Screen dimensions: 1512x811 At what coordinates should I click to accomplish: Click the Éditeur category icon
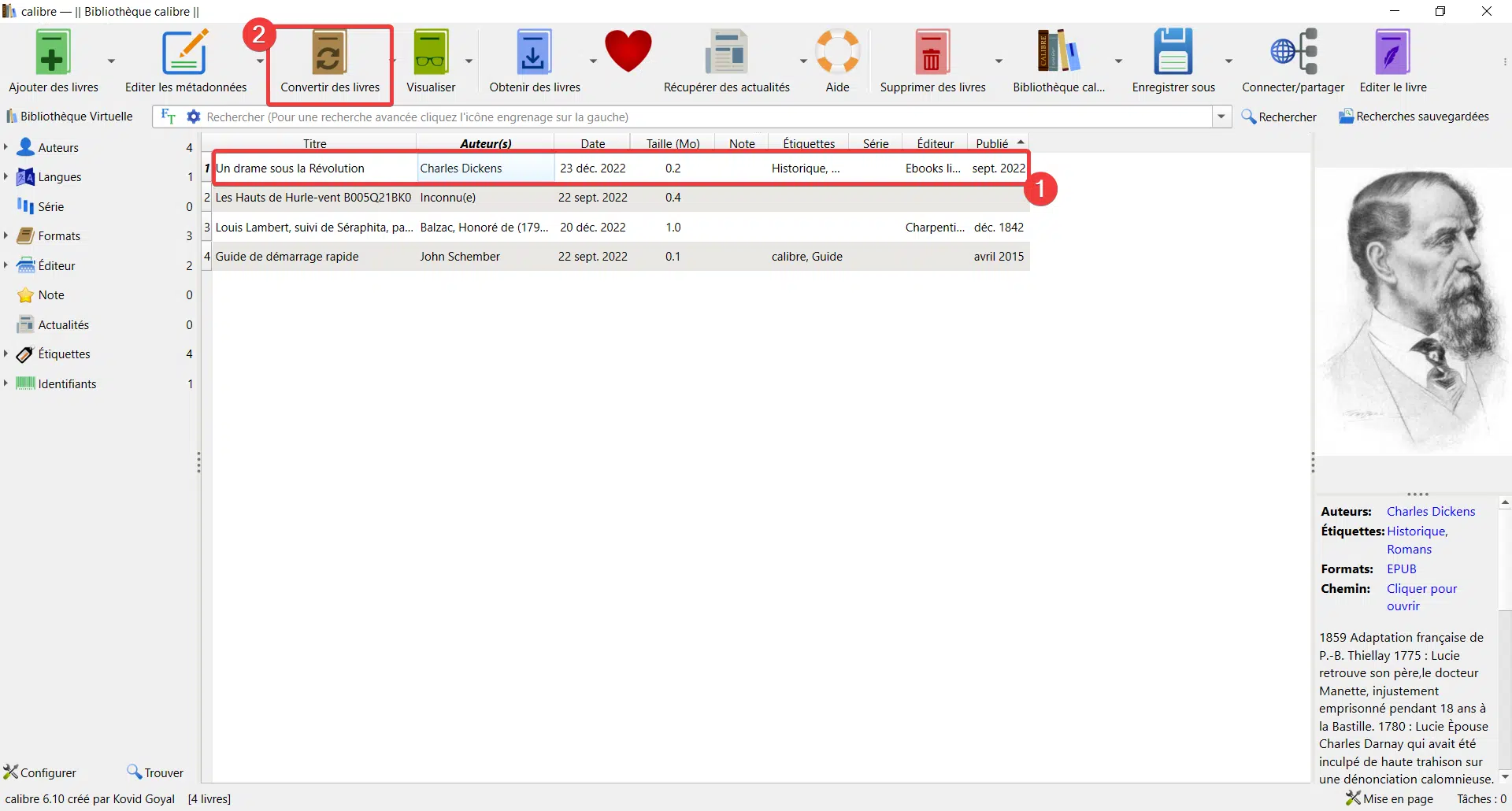click(26, 265)
